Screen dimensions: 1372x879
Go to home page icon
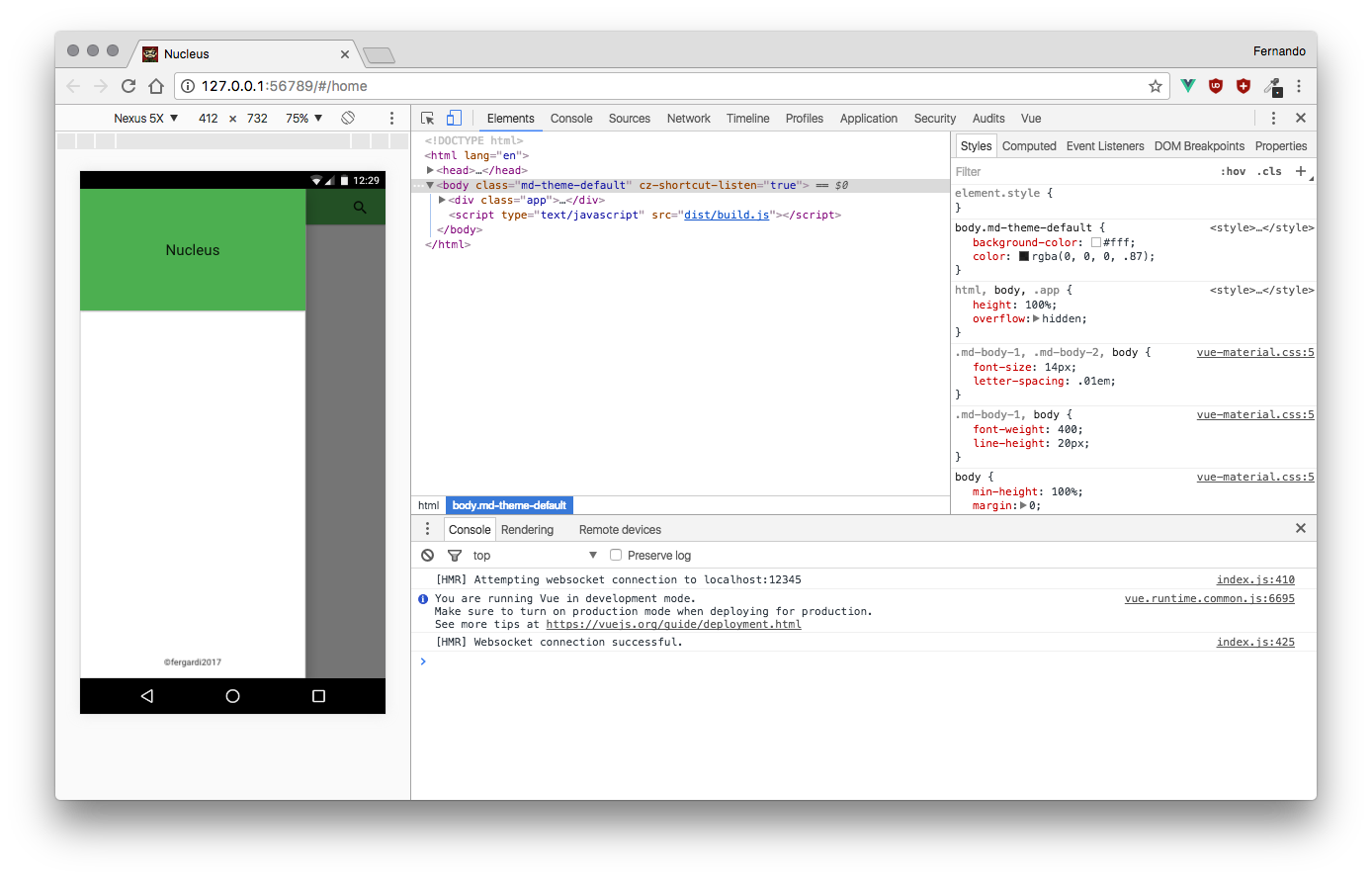click(x=156, y=86)
